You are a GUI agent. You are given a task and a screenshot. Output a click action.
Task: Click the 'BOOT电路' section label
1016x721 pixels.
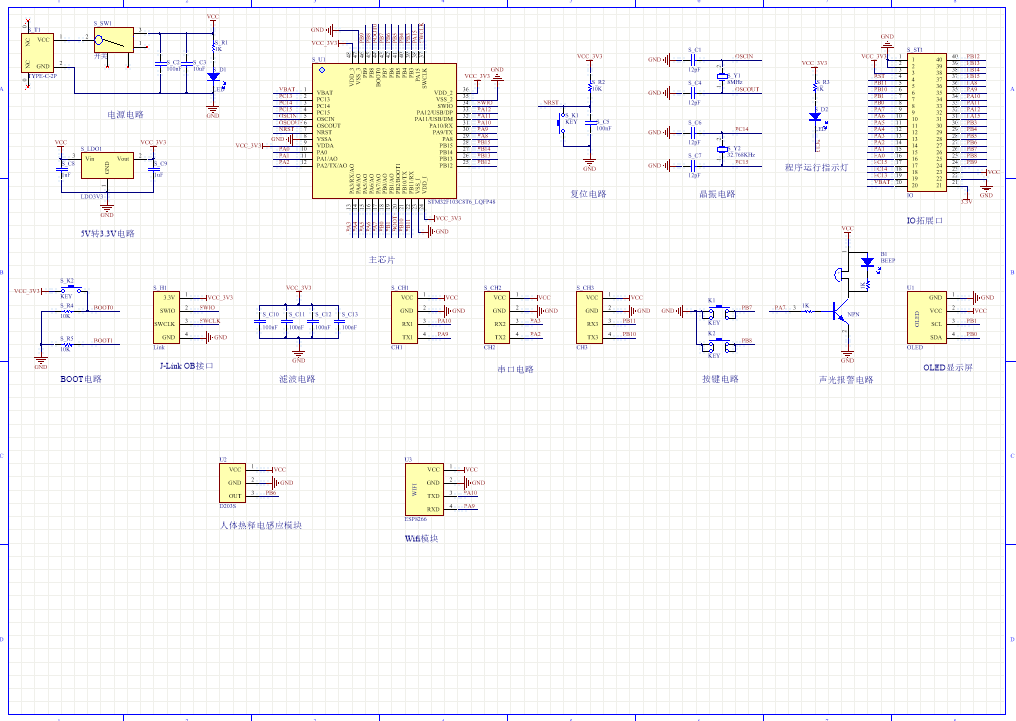pyautogui.click(x=81, y=379)
